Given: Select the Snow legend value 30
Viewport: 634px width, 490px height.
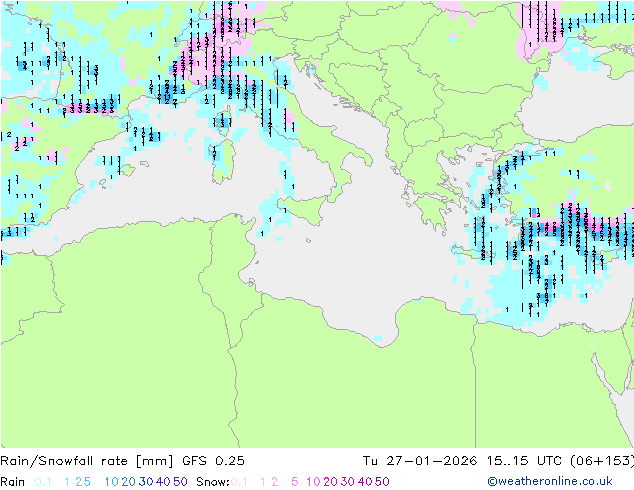Looking at the screenshot, I should (348, 482).
